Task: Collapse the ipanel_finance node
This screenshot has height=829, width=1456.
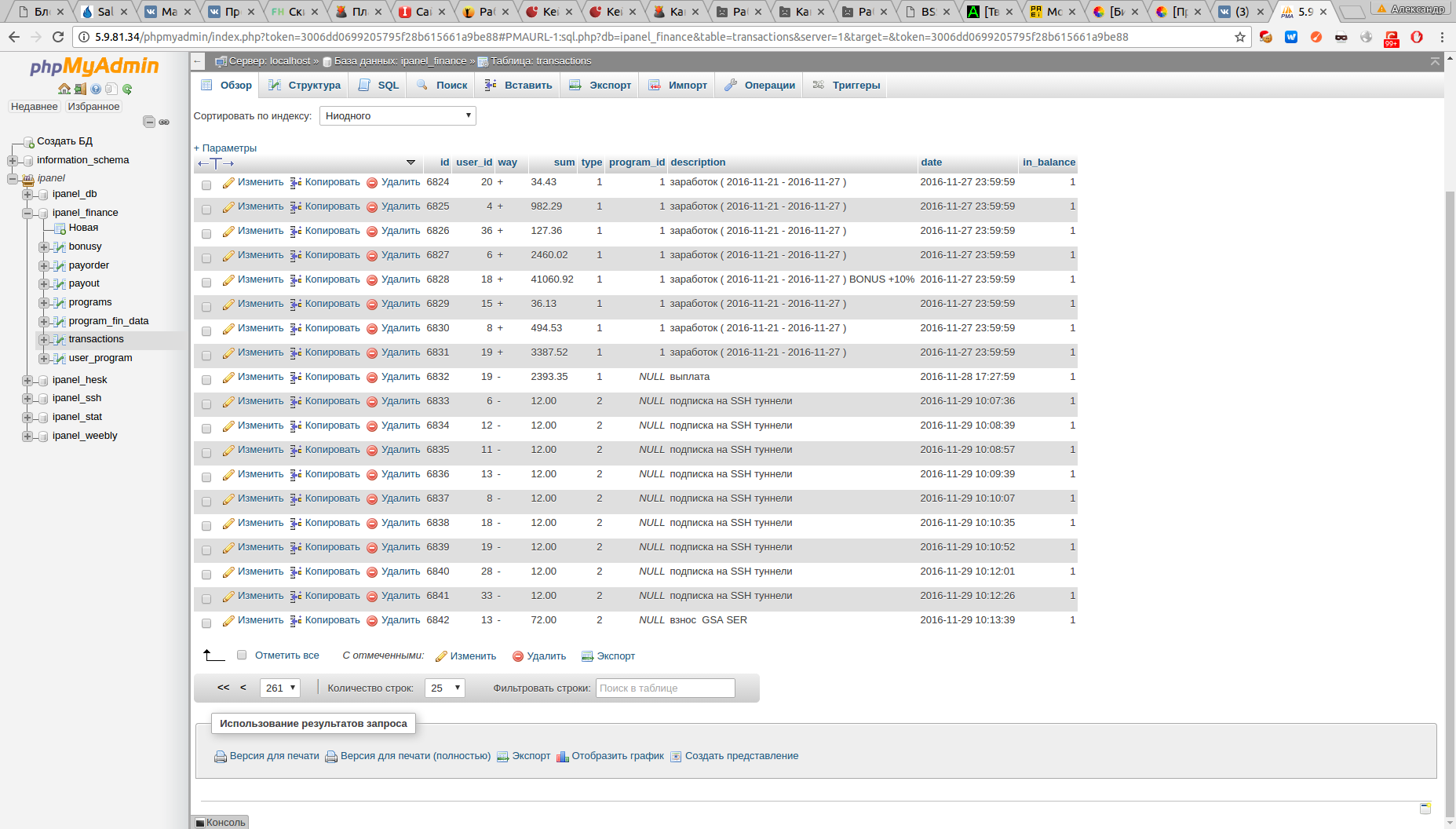Action: 27,214
